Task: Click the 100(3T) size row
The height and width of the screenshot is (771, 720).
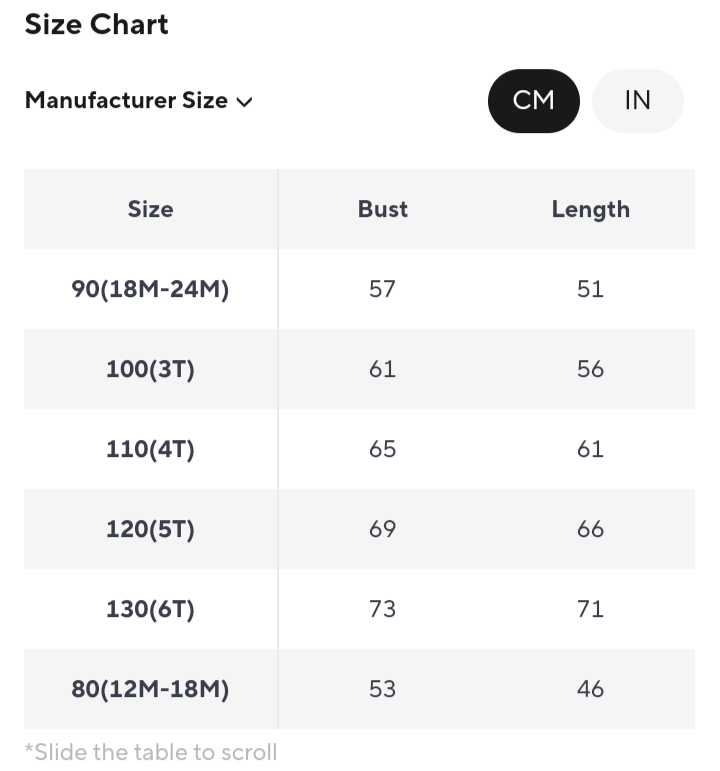Action: (x=150, y=369)
